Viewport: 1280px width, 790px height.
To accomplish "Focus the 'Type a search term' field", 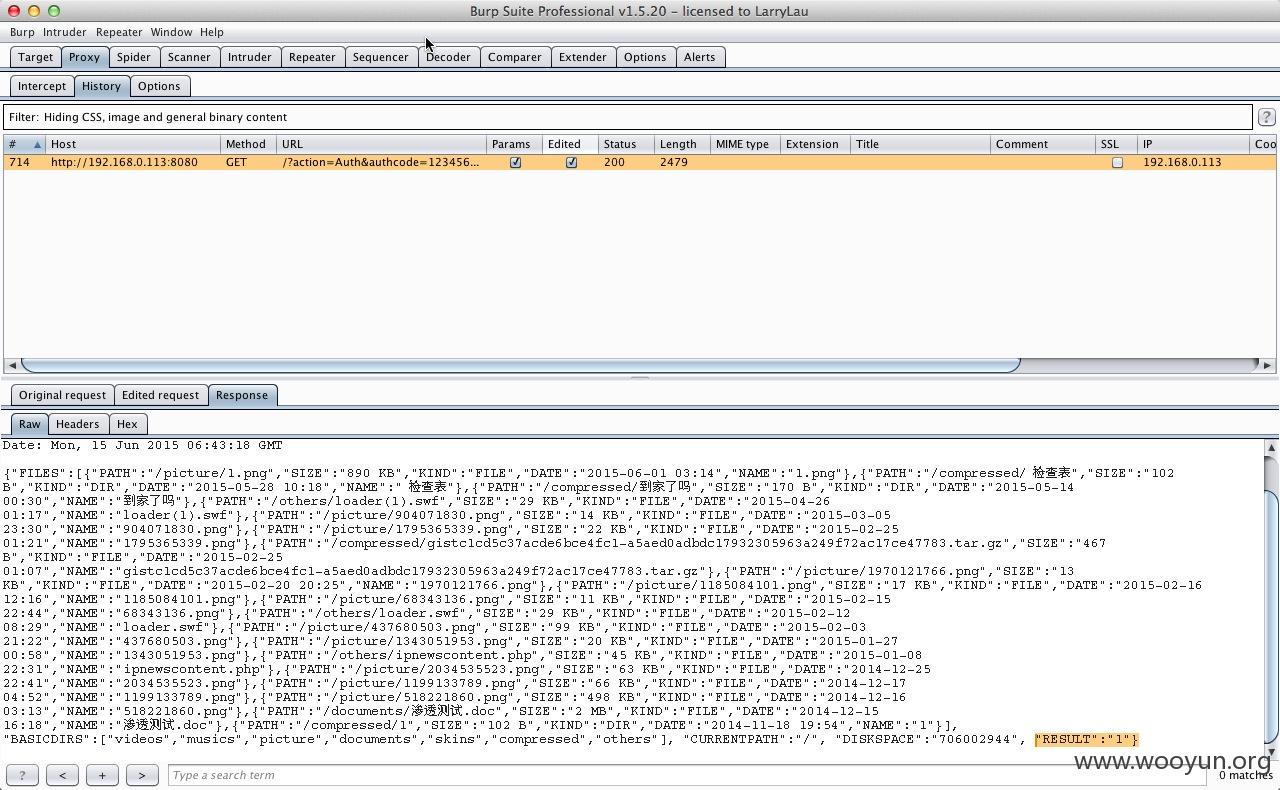I will [688, 775].
